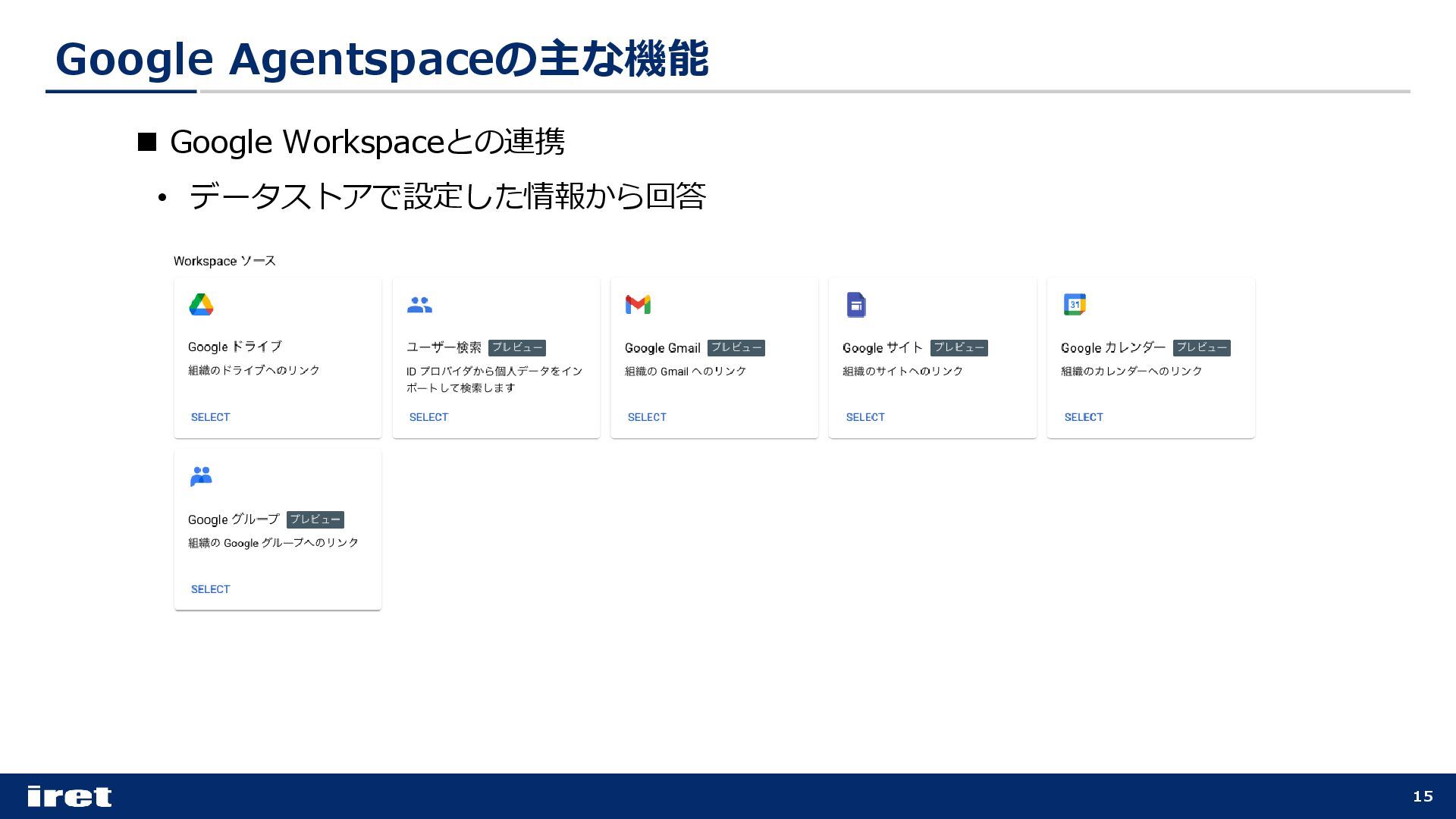The image size is (1456, 819).
Task: Click the 'Google ドライブ' card title
Action: pos(235,347)
